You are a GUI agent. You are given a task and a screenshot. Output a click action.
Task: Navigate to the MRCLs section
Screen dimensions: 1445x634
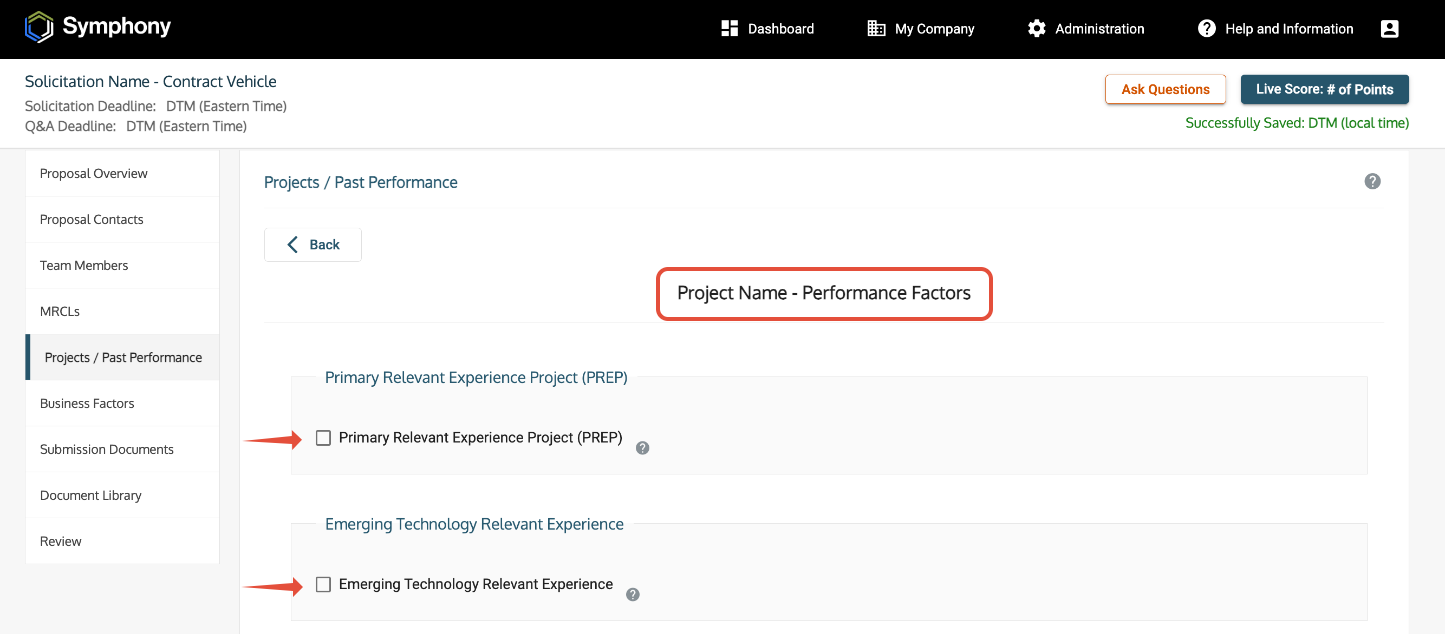pyautogui.click(x=60, y=311)
